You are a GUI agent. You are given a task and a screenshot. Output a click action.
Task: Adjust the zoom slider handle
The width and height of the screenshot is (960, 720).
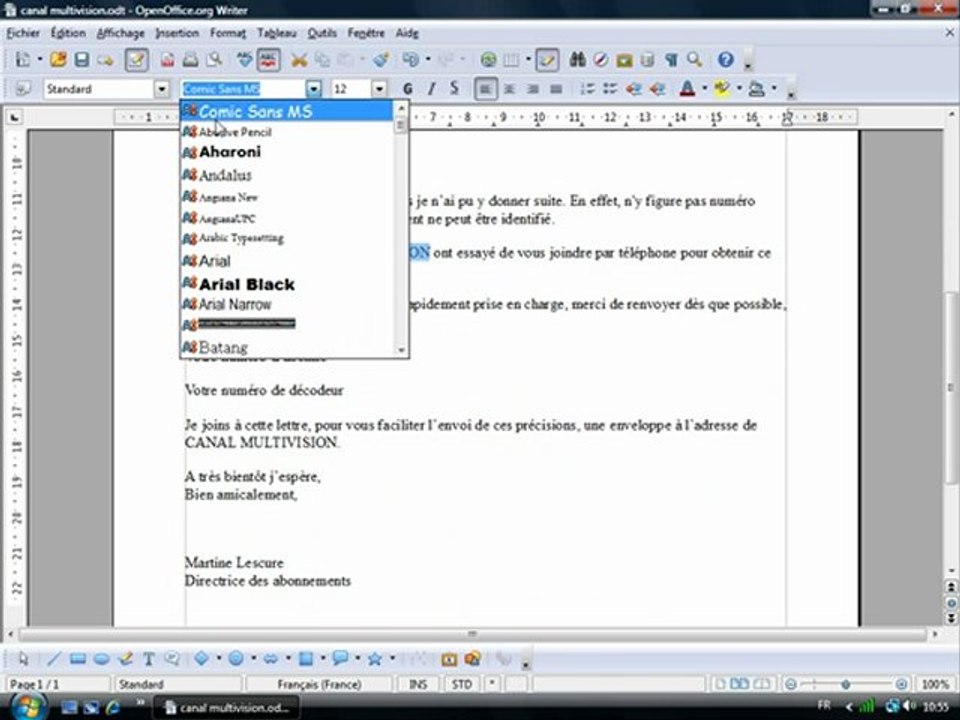[846, 684]
